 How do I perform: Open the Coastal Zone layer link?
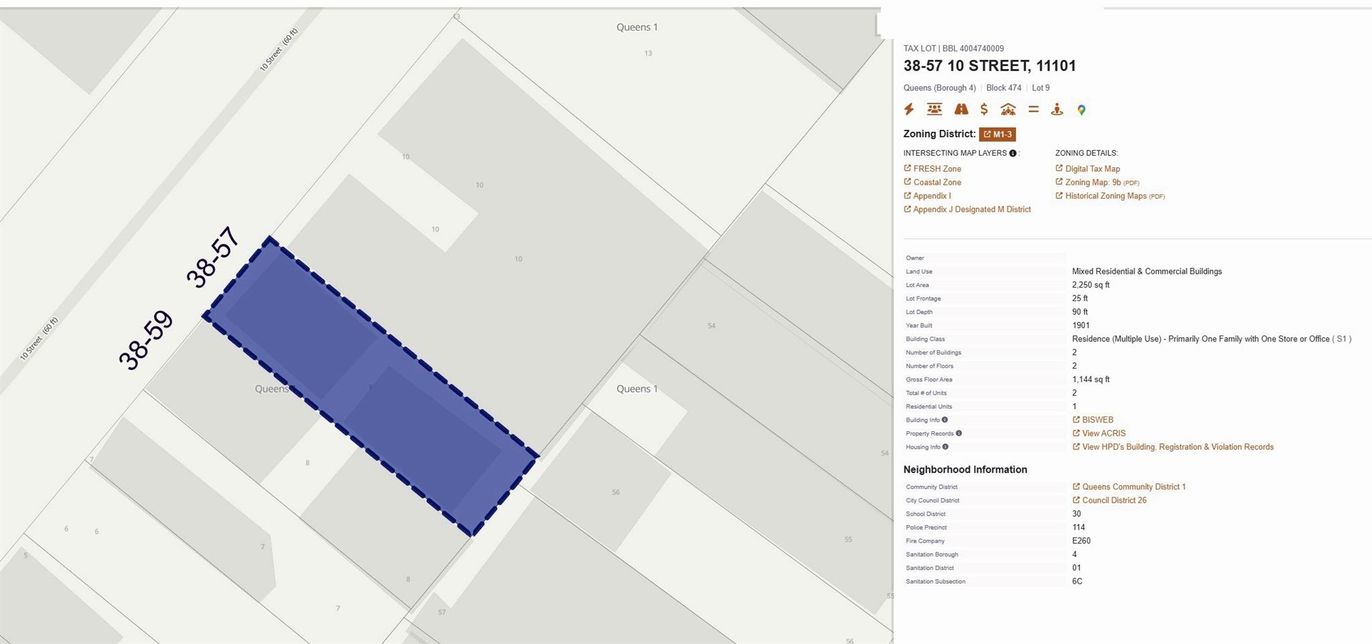[937, 183]
